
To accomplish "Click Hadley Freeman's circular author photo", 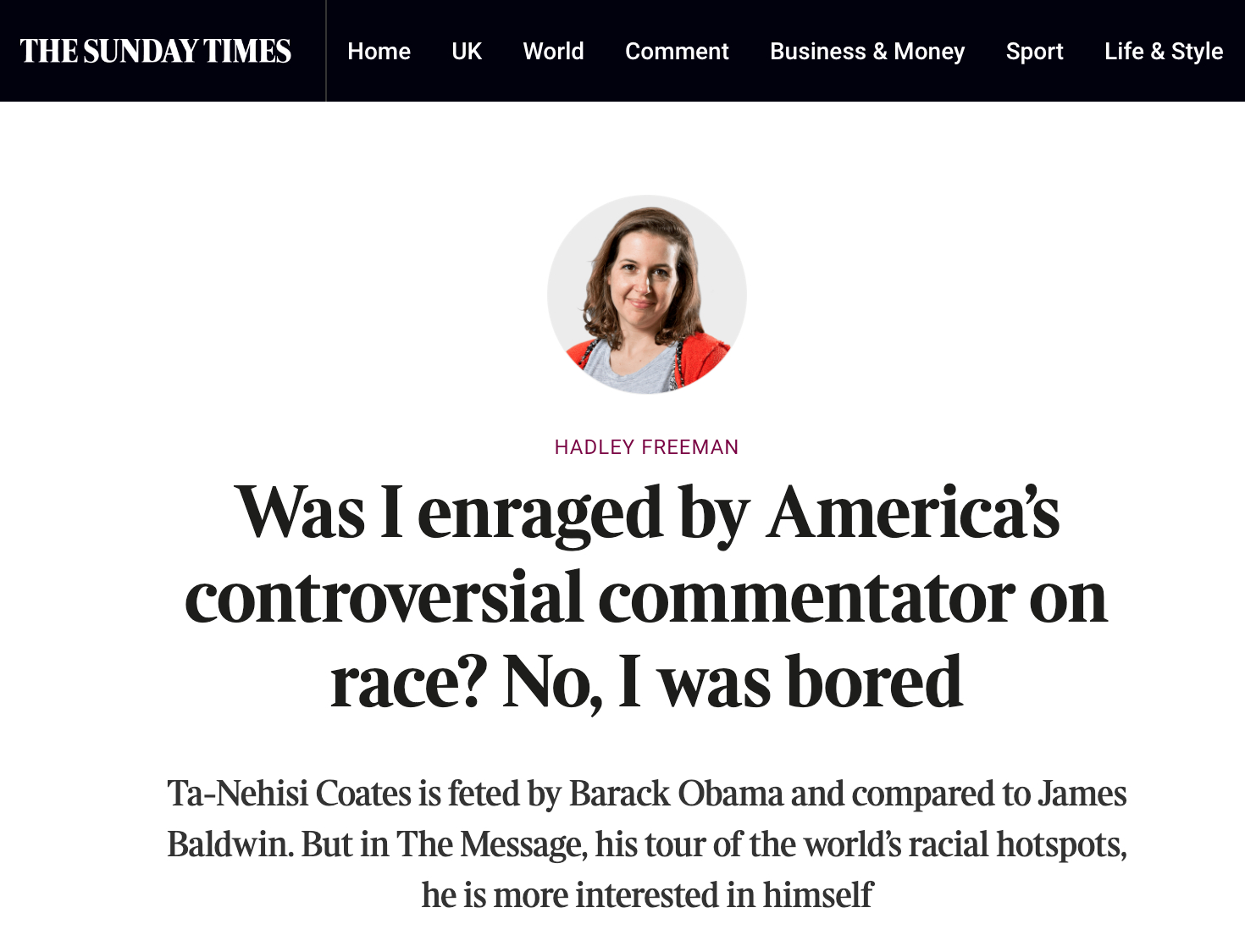I will coord(646,295).
